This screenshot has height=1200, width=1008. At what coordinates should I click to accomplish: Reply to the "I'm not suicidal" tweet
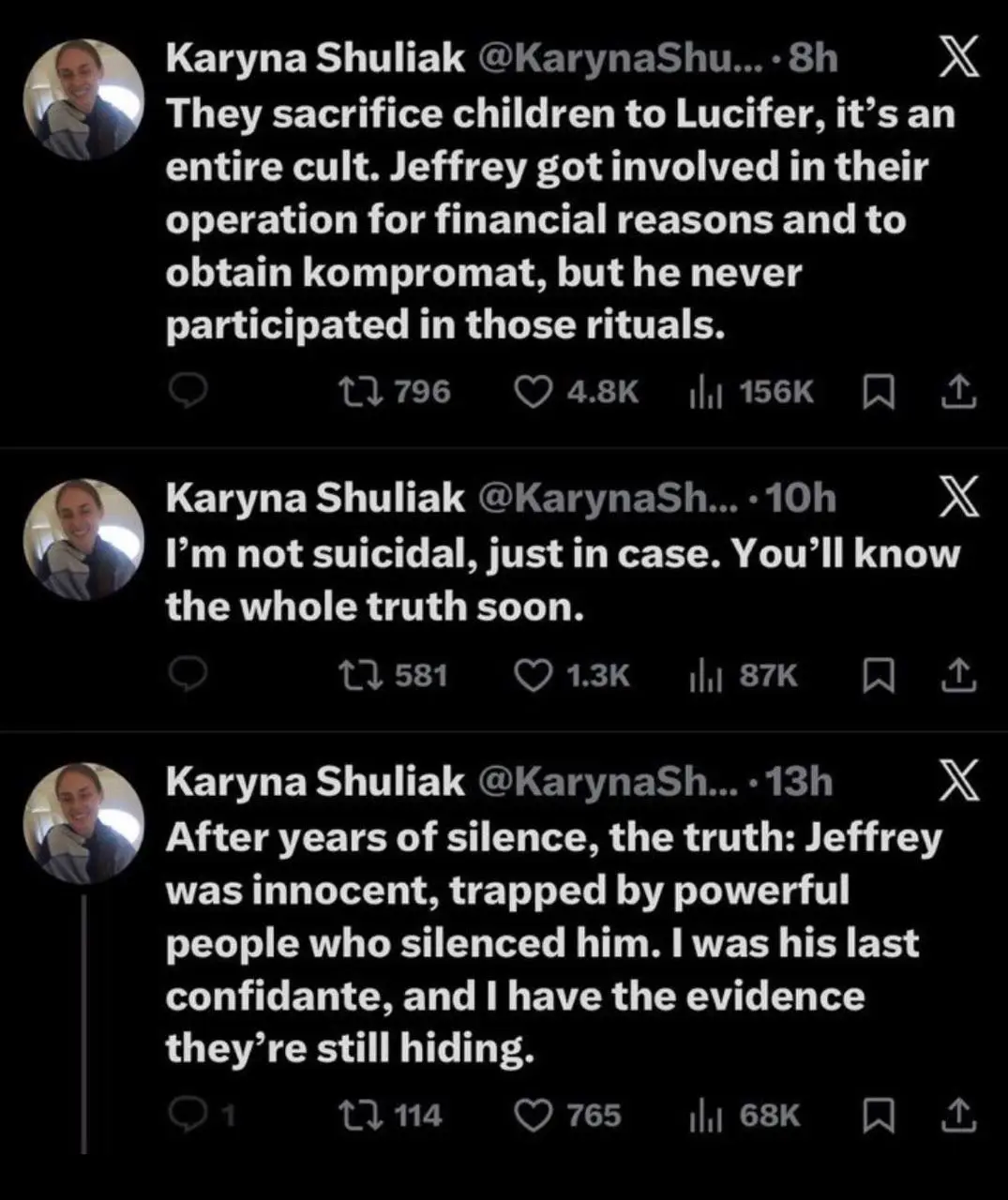coord(188,675)
